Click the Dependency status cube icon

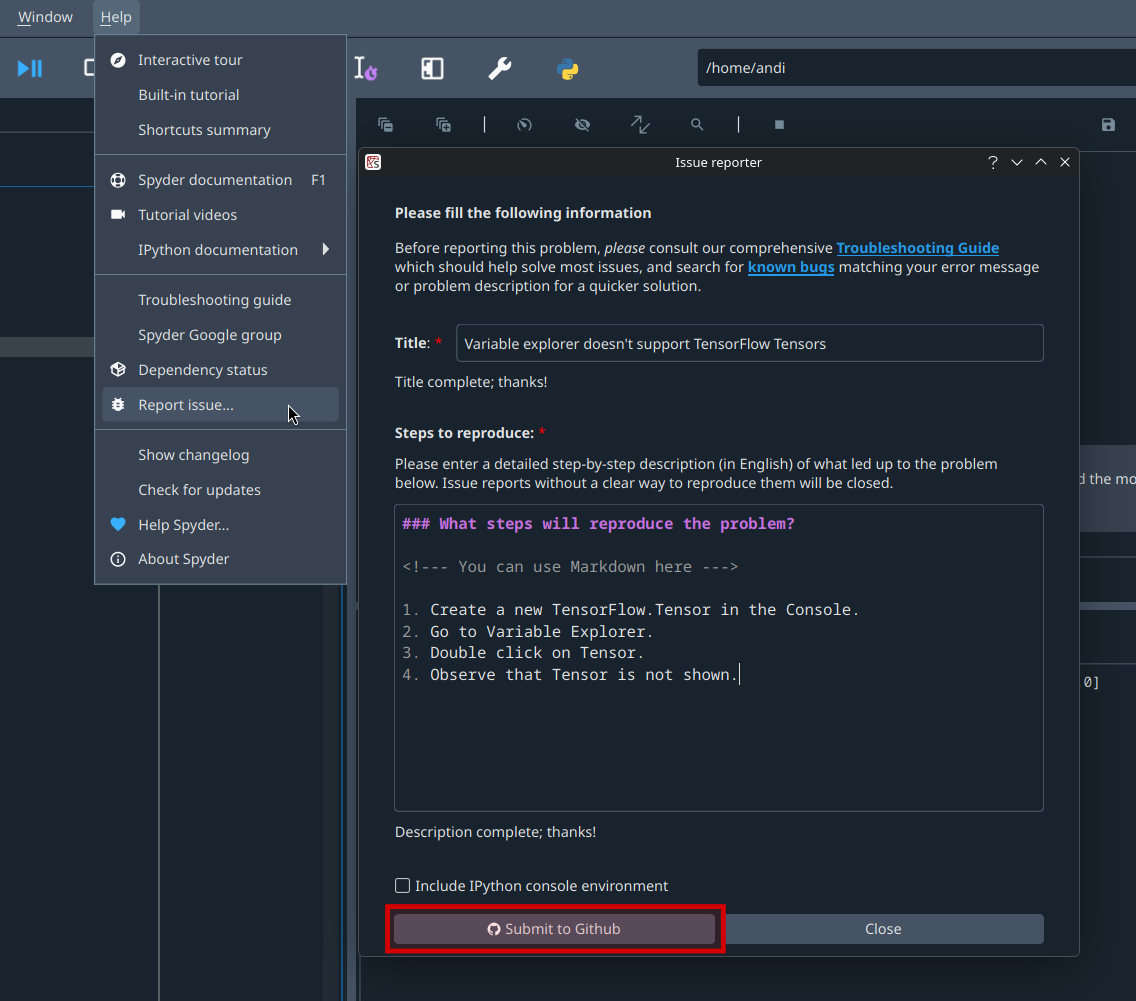coord(118,369)
